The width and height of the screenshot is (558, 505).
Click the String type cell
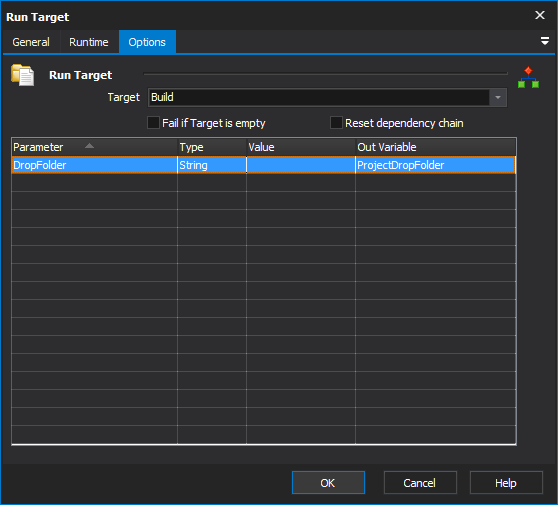(x=212, y=165)
